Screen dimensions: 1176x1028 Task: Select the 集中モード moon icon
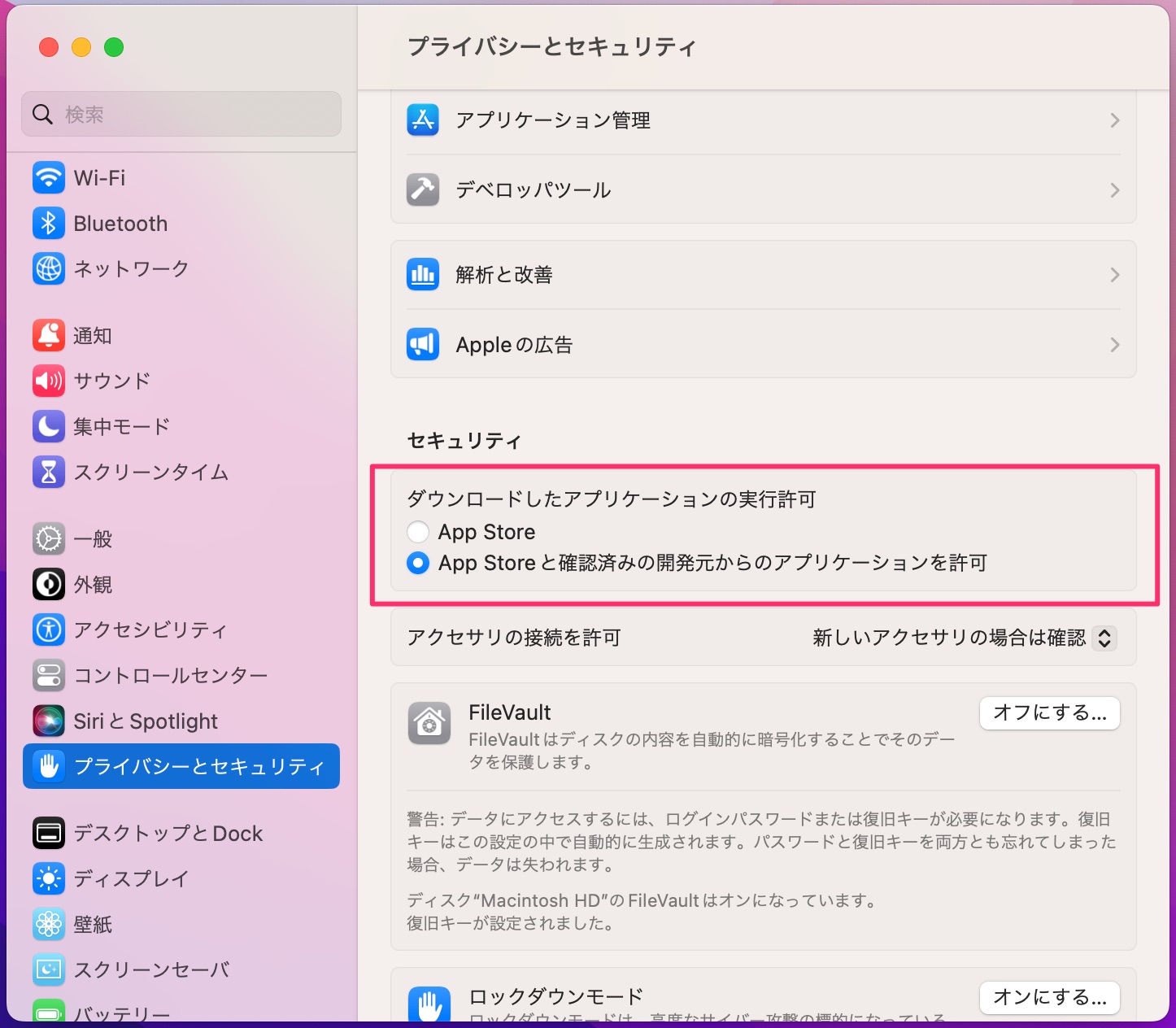pos(49,426)
